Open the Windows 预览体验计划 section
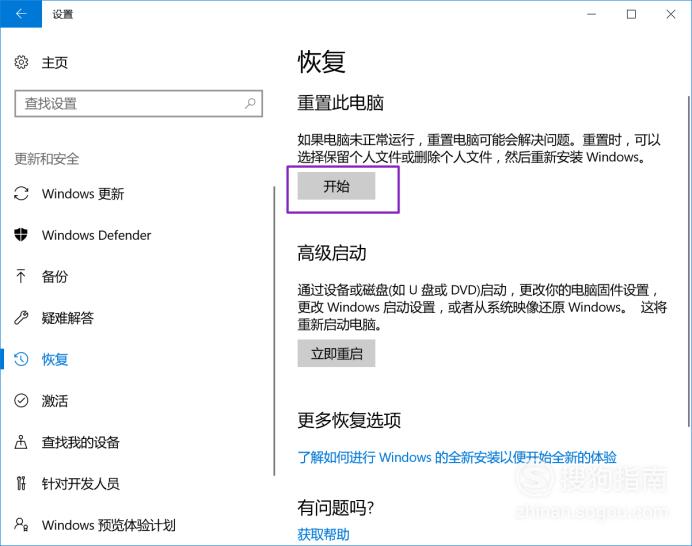 coord(109,525)
